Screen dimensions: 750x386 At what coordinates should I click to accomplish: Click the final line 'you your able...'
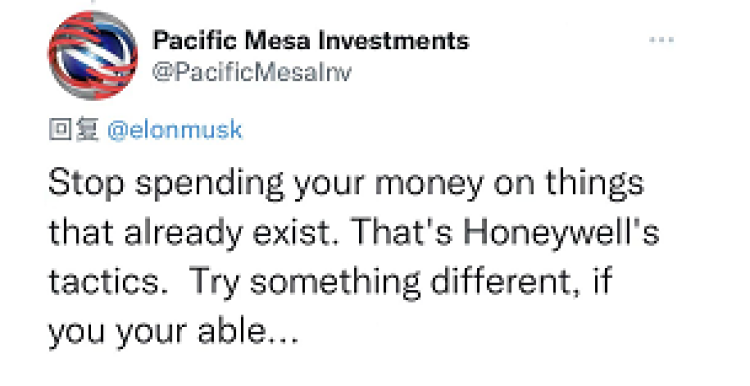[x=174, y=332]
